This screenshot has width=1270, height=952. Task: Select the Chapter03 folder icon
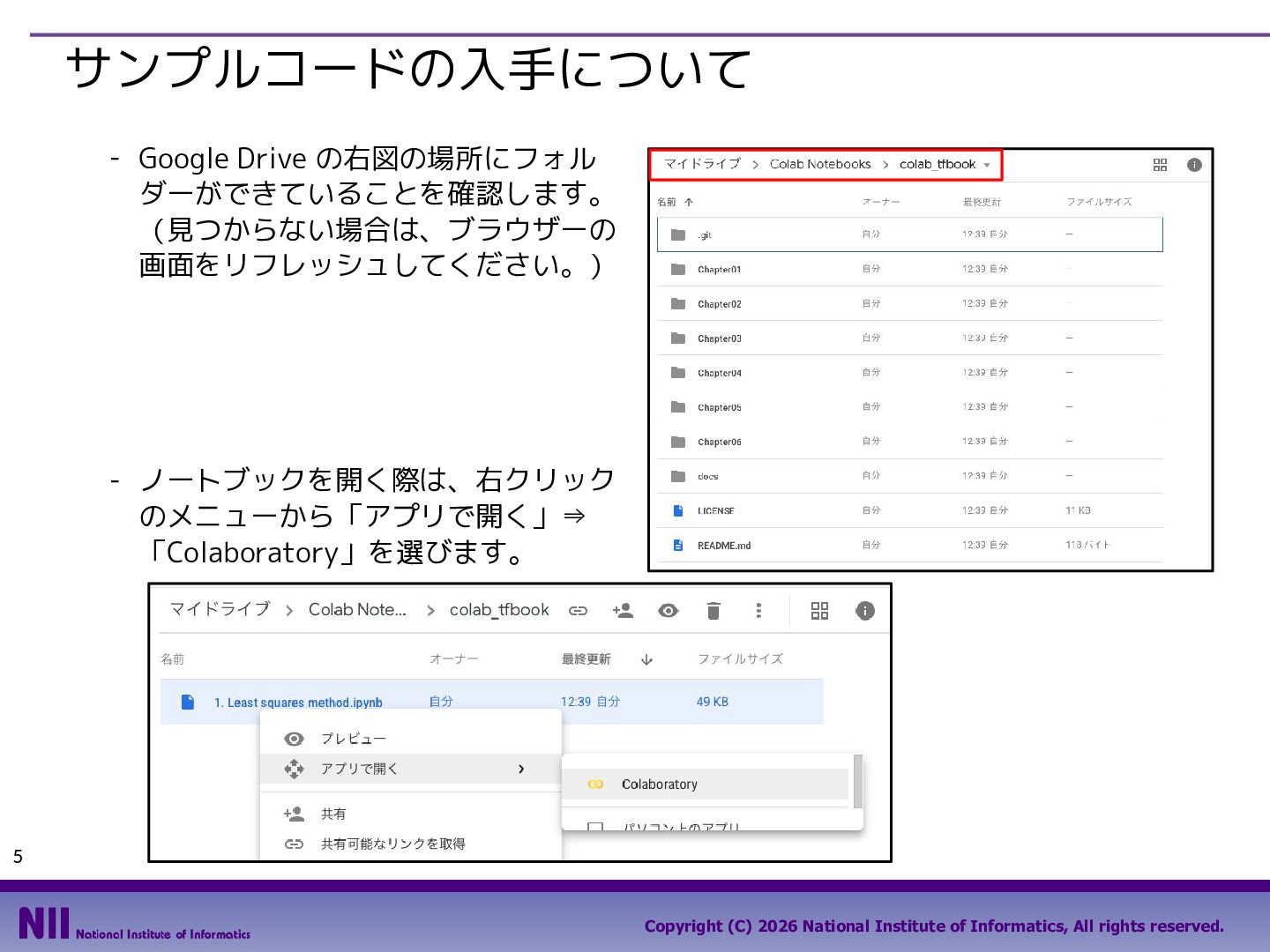tap(678, 338)
